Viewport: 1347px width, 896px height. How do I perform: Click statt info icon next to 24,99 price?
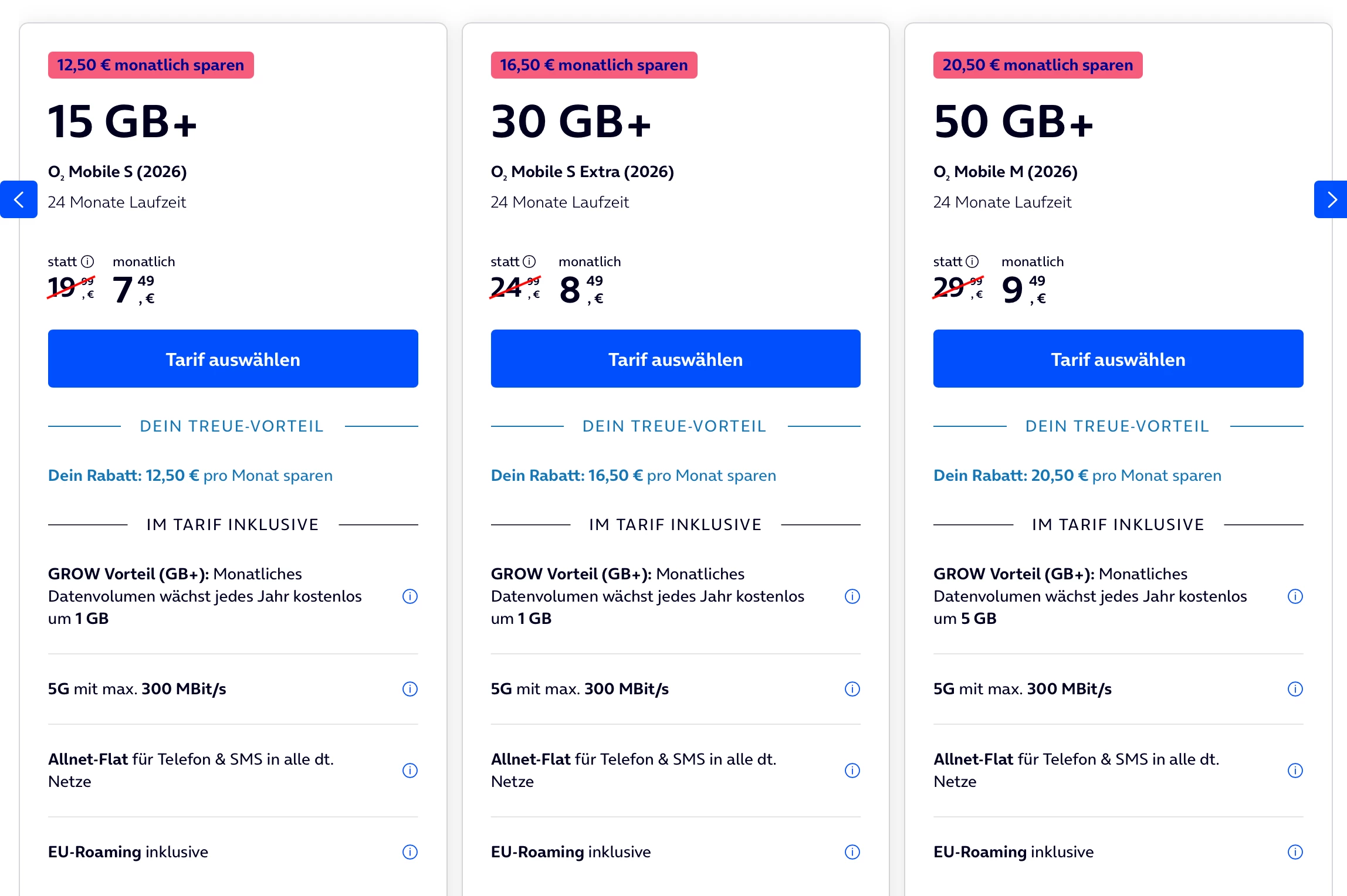(x=530, y=262)
